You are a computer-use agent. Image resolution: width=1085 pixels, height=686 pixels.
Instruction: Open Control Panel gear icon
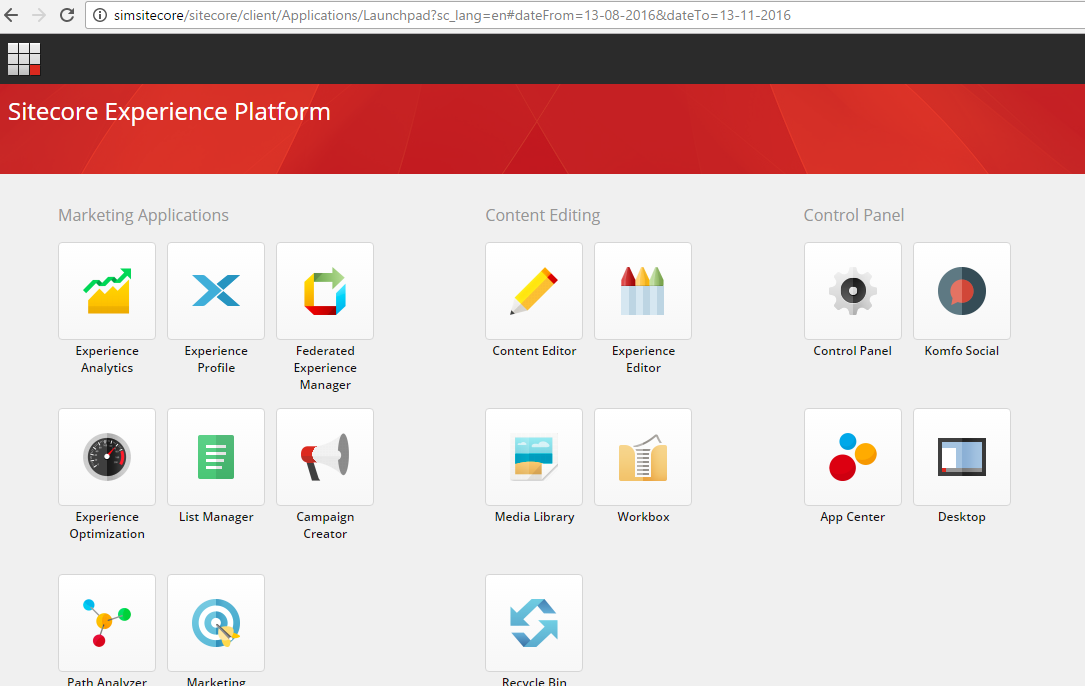coord(853,291)
